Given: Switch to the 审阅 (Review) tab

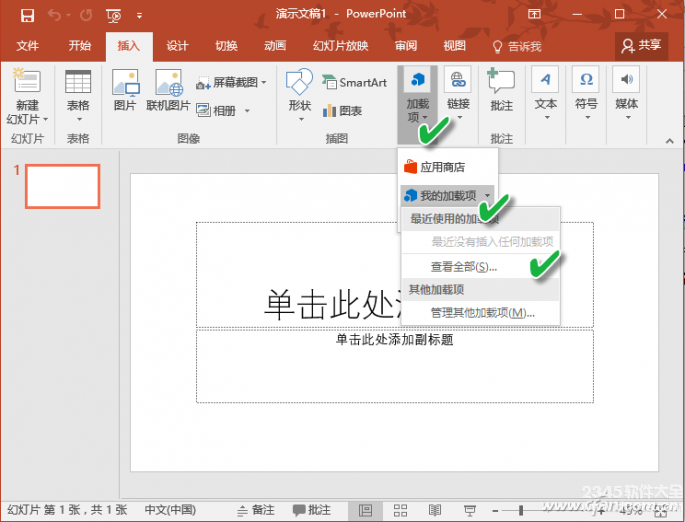Looking at the screenshot, I should coord(406,46).
